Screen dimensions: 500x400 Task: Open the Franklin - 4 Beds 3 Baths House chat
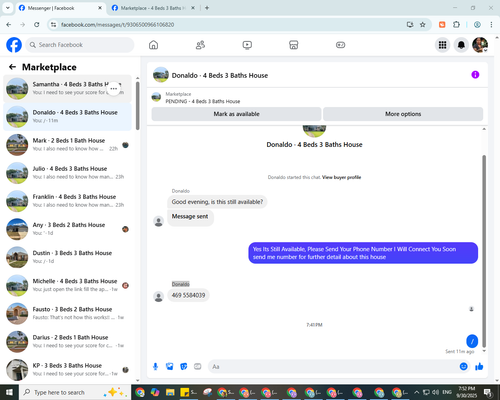point(67,201)
